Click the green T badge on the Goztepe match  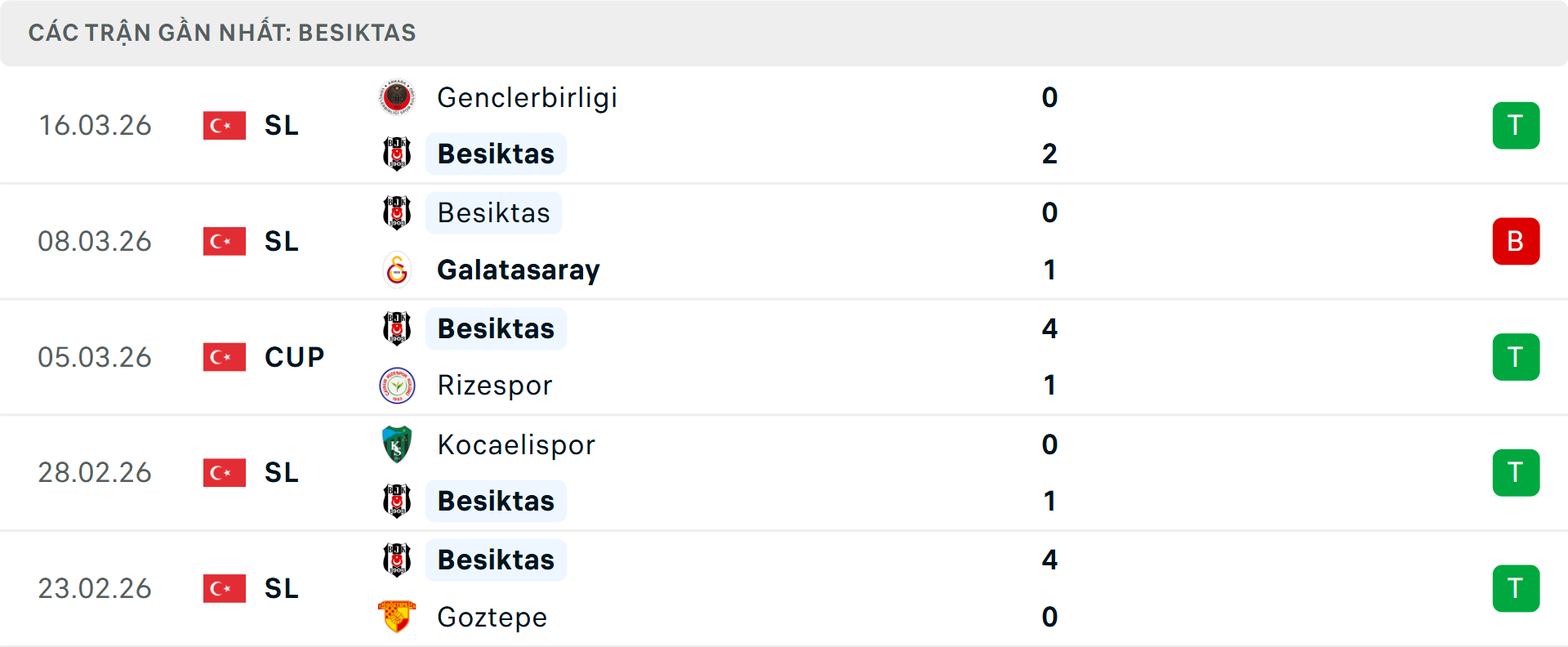(x=1516, y=588)
